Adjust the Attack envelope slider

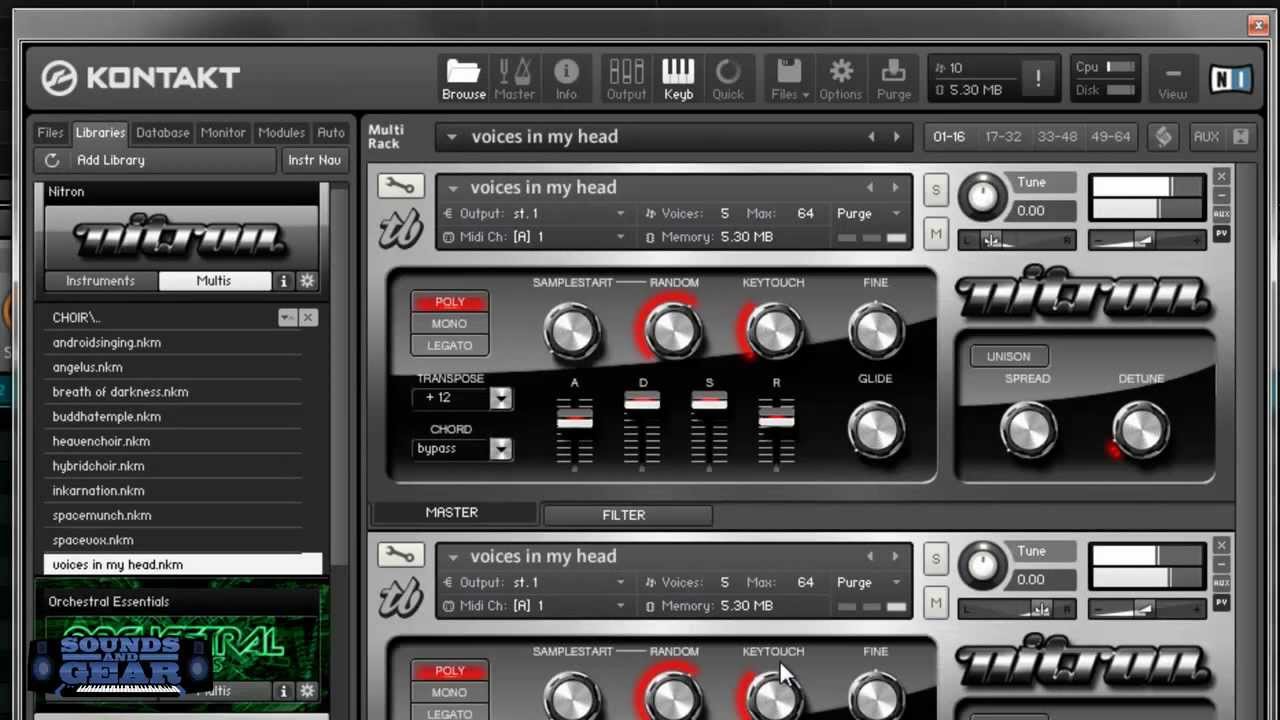pyautogui.click(x=574, y=420)
